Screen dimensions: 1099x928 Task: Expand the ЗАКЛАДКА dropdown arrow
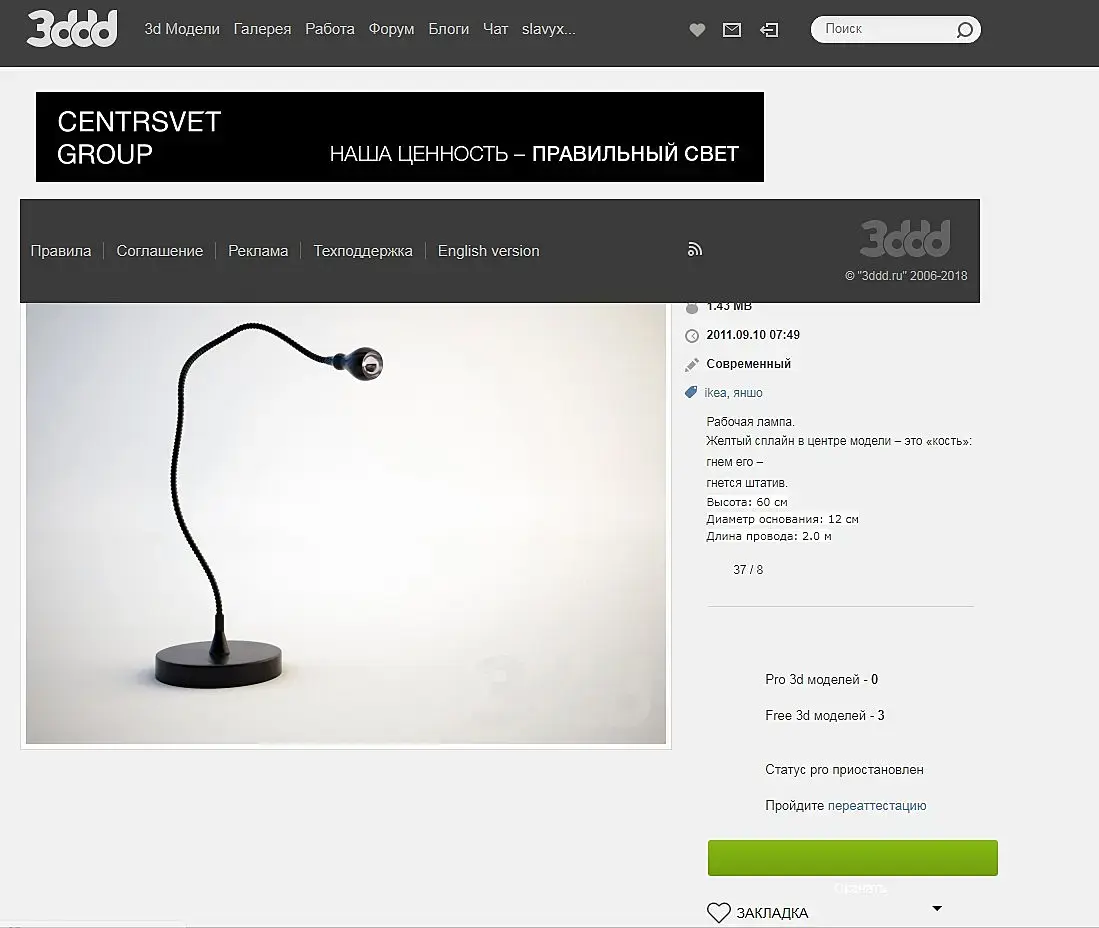937,908
